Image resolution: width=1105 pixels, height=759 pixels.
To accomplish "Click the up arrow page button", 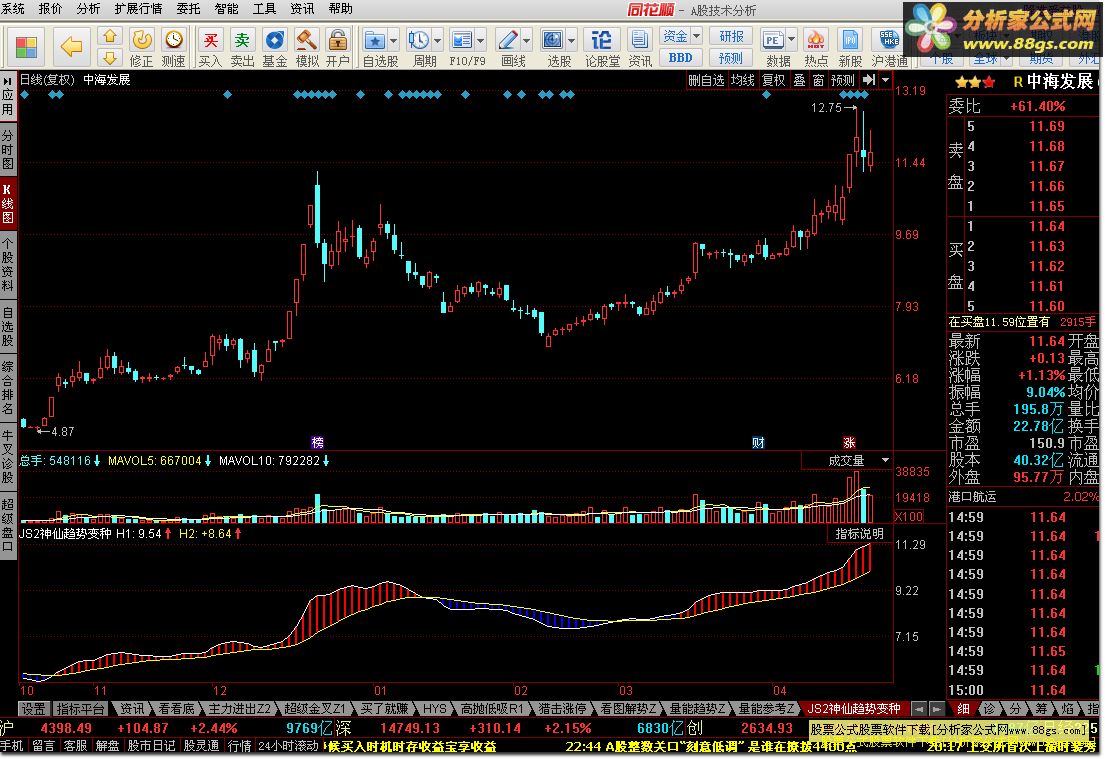I will pyautogui.click(x=109, y=36).
